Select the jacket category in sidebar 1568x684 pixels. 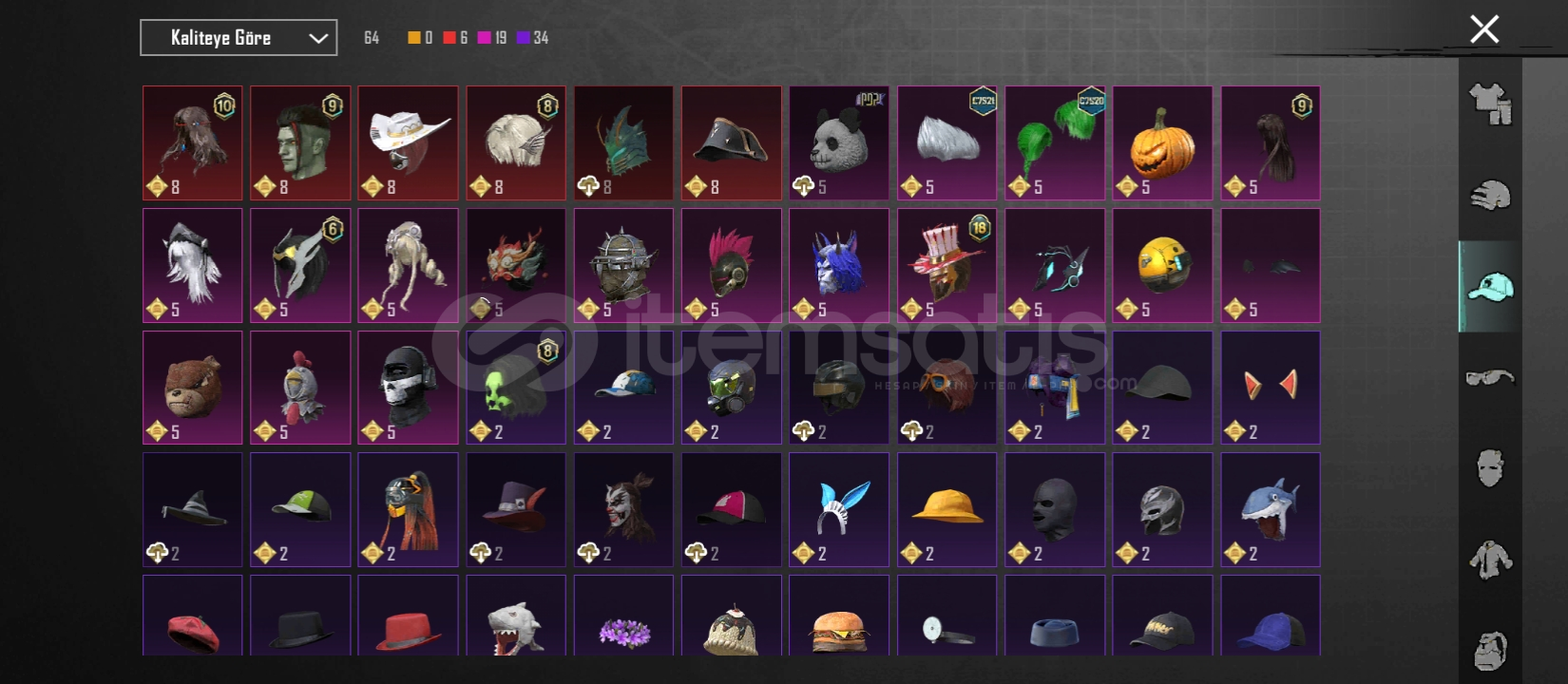coord(1490,560)
